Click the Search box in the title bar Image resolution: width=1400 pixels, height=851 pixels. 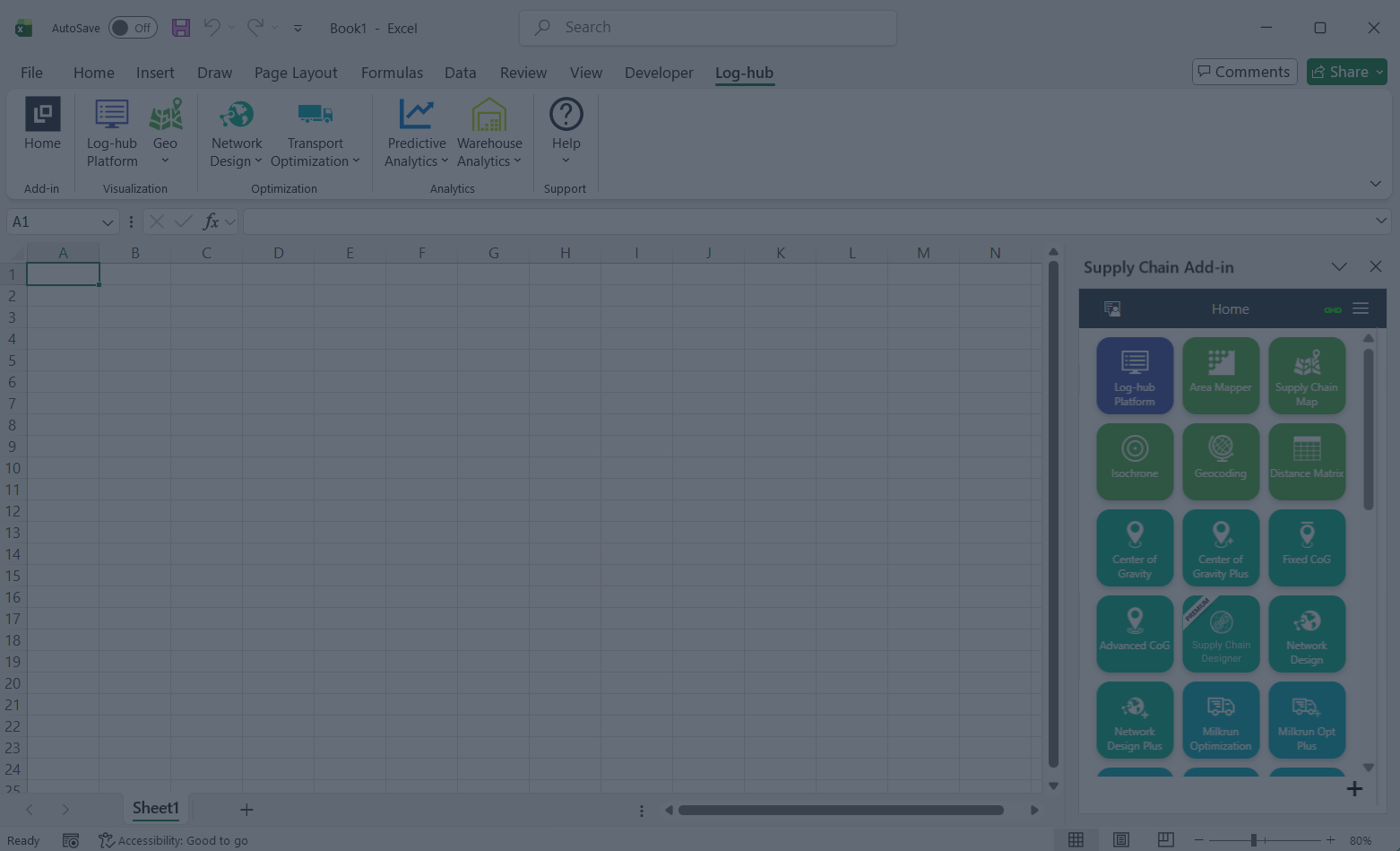pyautogui.click(x=708, y=28)
